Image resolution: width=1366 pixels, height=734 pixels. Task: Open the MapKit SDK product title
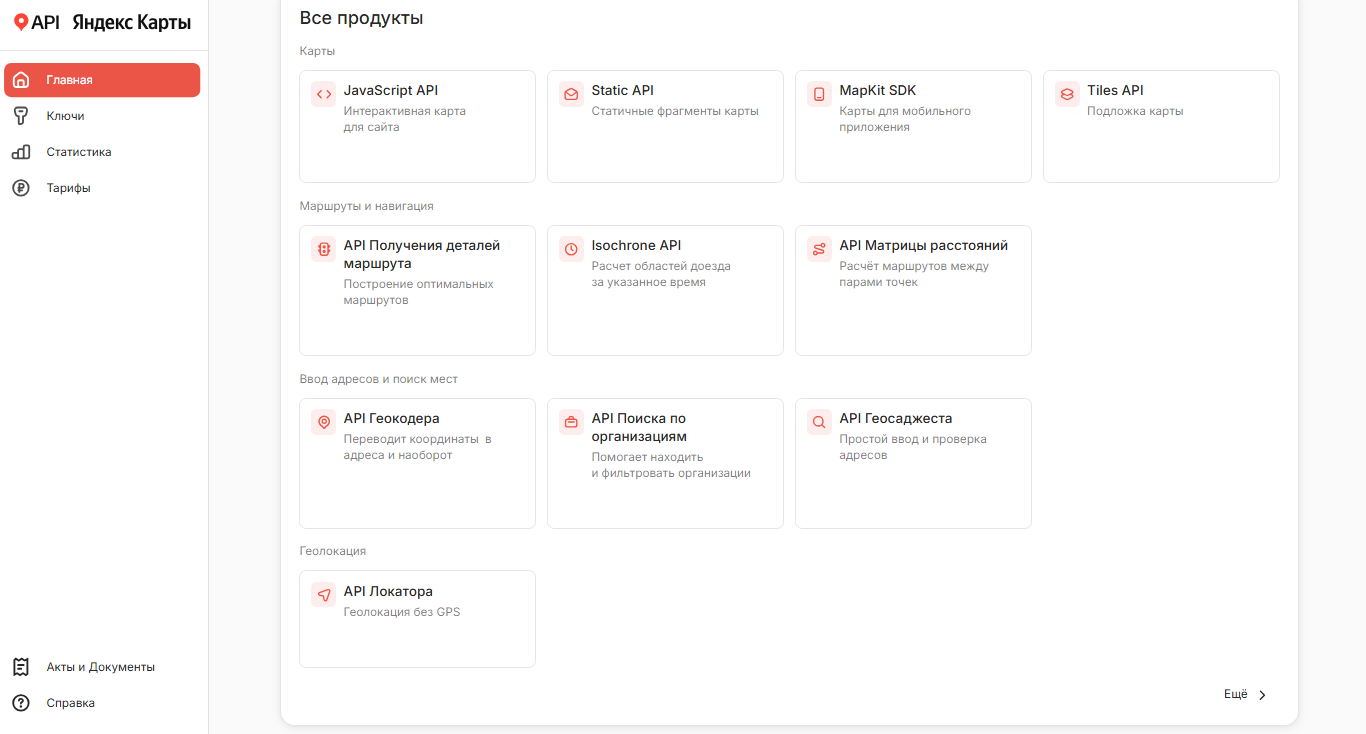pyautogui.click(x=878, y=90)
